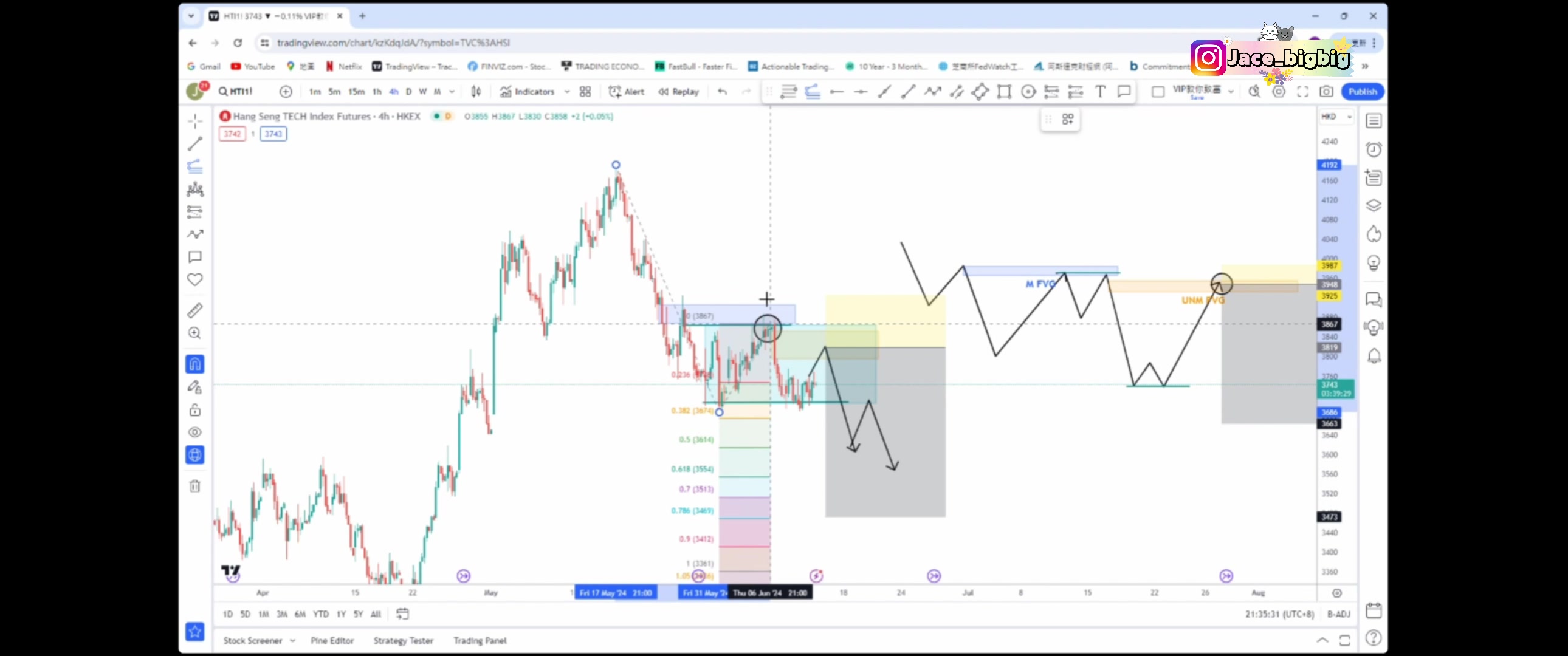Switch to 15m timeframe
This screenshot has height=656, width=1568.
point(356,91)
